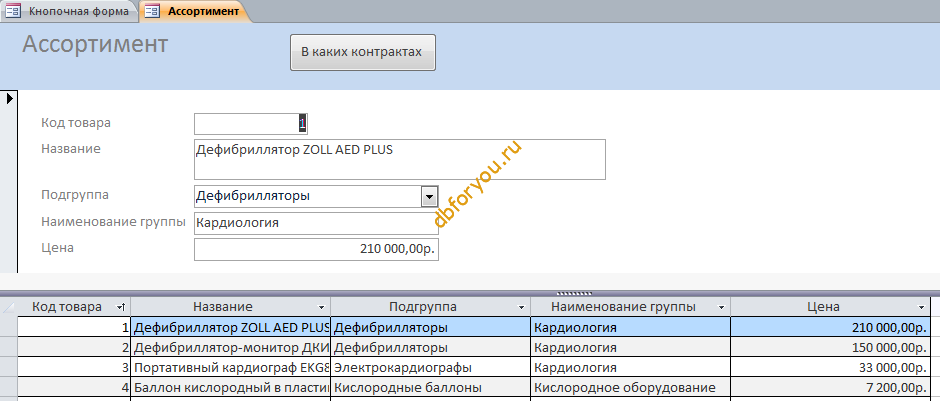Click the Название form label
940x401 pixels.
pos(71,149)
